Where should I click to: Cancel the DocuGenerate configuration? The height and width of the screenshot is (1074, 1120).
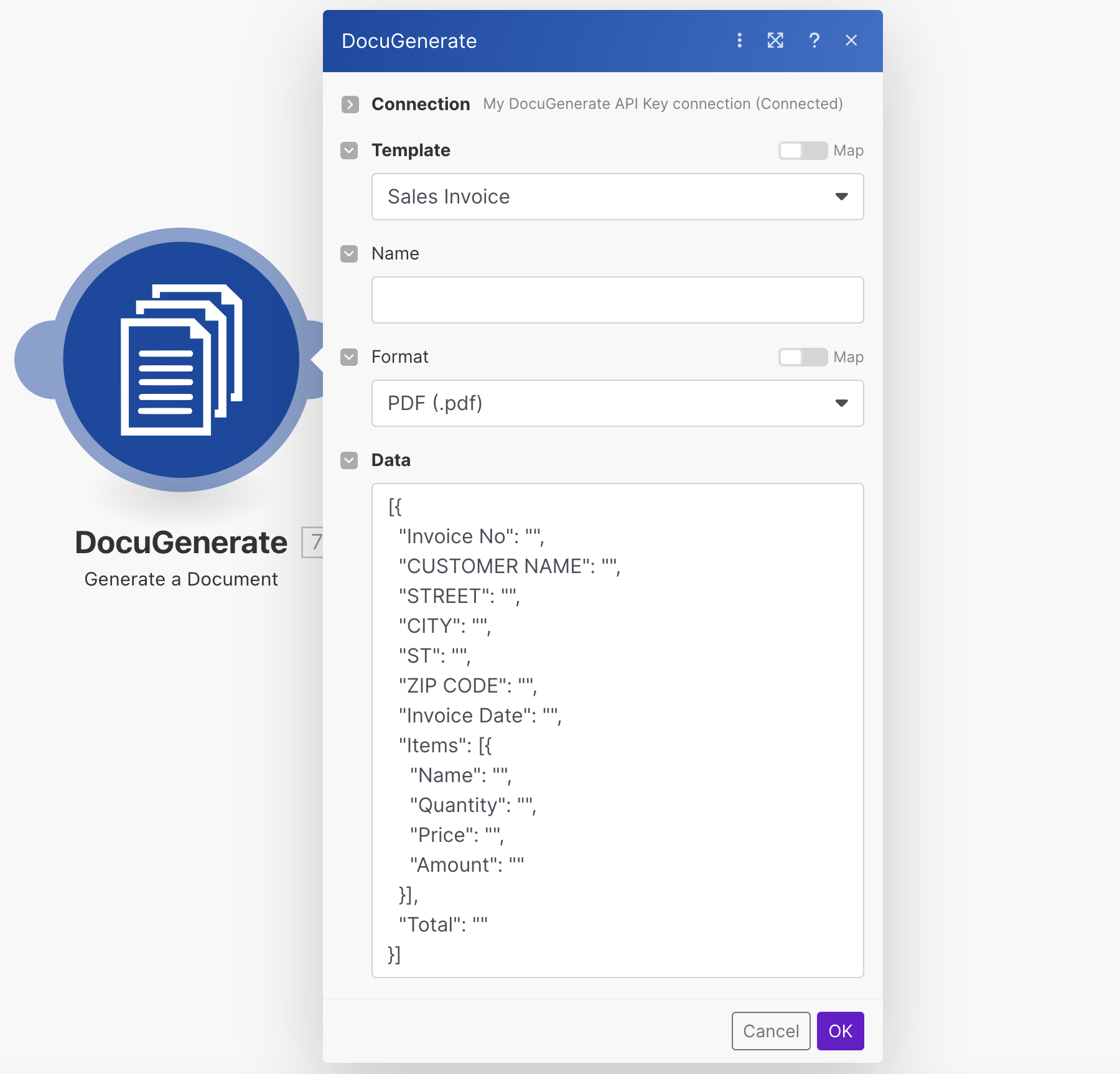coord(771,1031)
